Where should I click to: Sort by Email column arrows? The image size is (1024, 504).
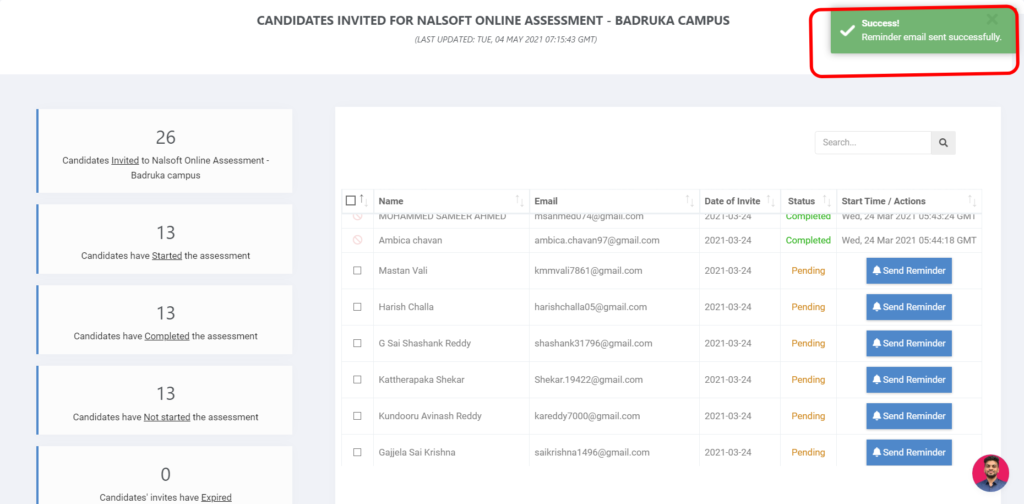coord(690,201)
